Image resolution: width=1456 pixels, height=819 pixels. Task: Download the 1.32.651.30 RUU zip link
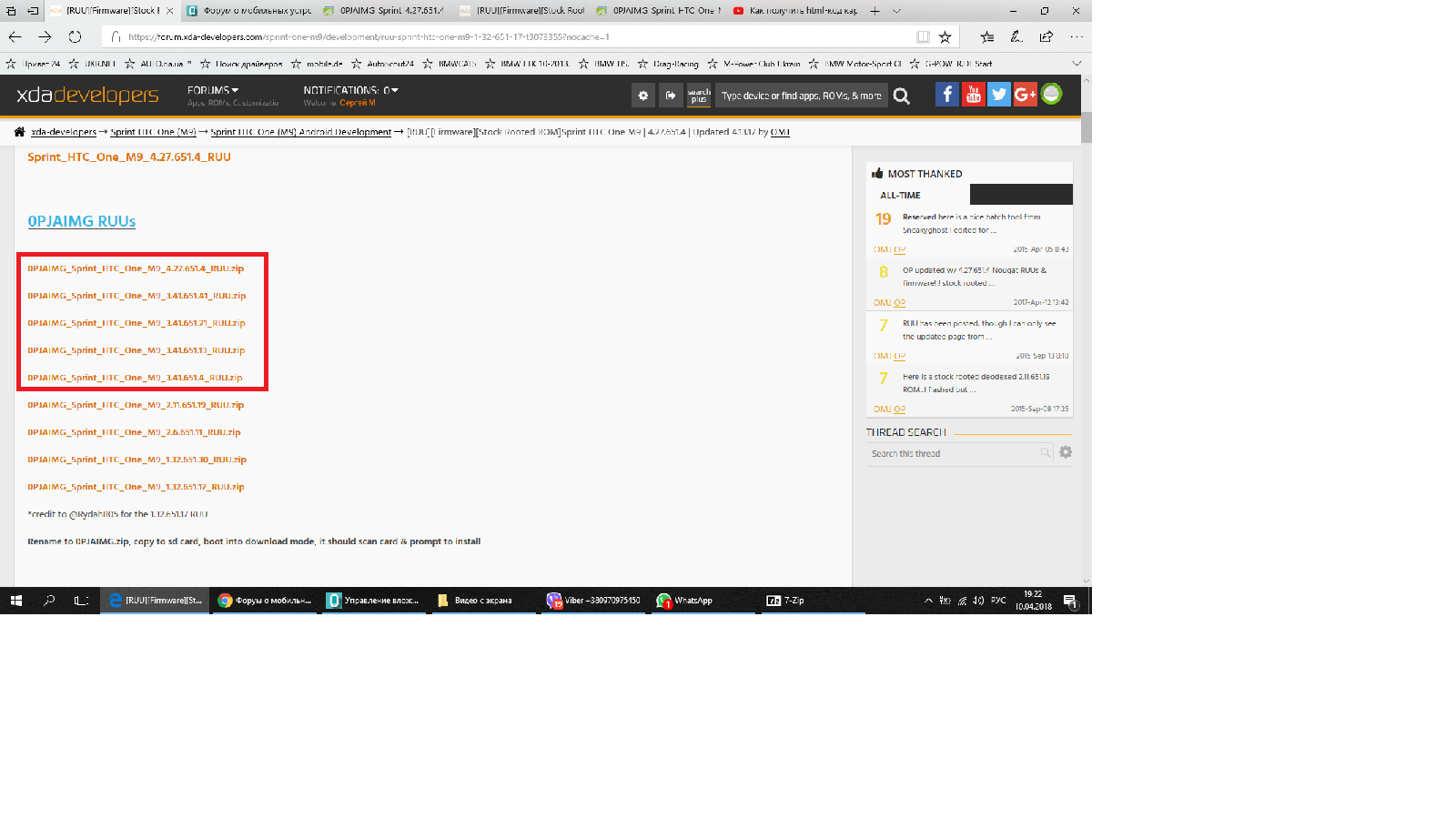136,460
